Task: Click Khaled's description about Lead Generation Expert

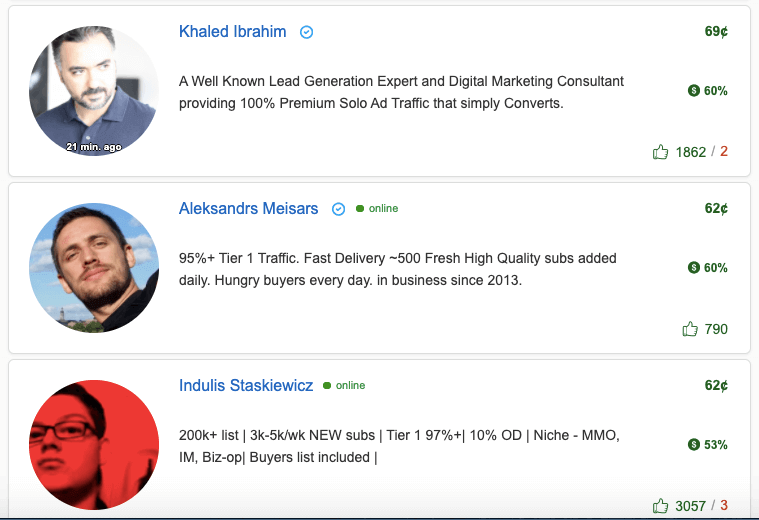Action: coord(401,92)
